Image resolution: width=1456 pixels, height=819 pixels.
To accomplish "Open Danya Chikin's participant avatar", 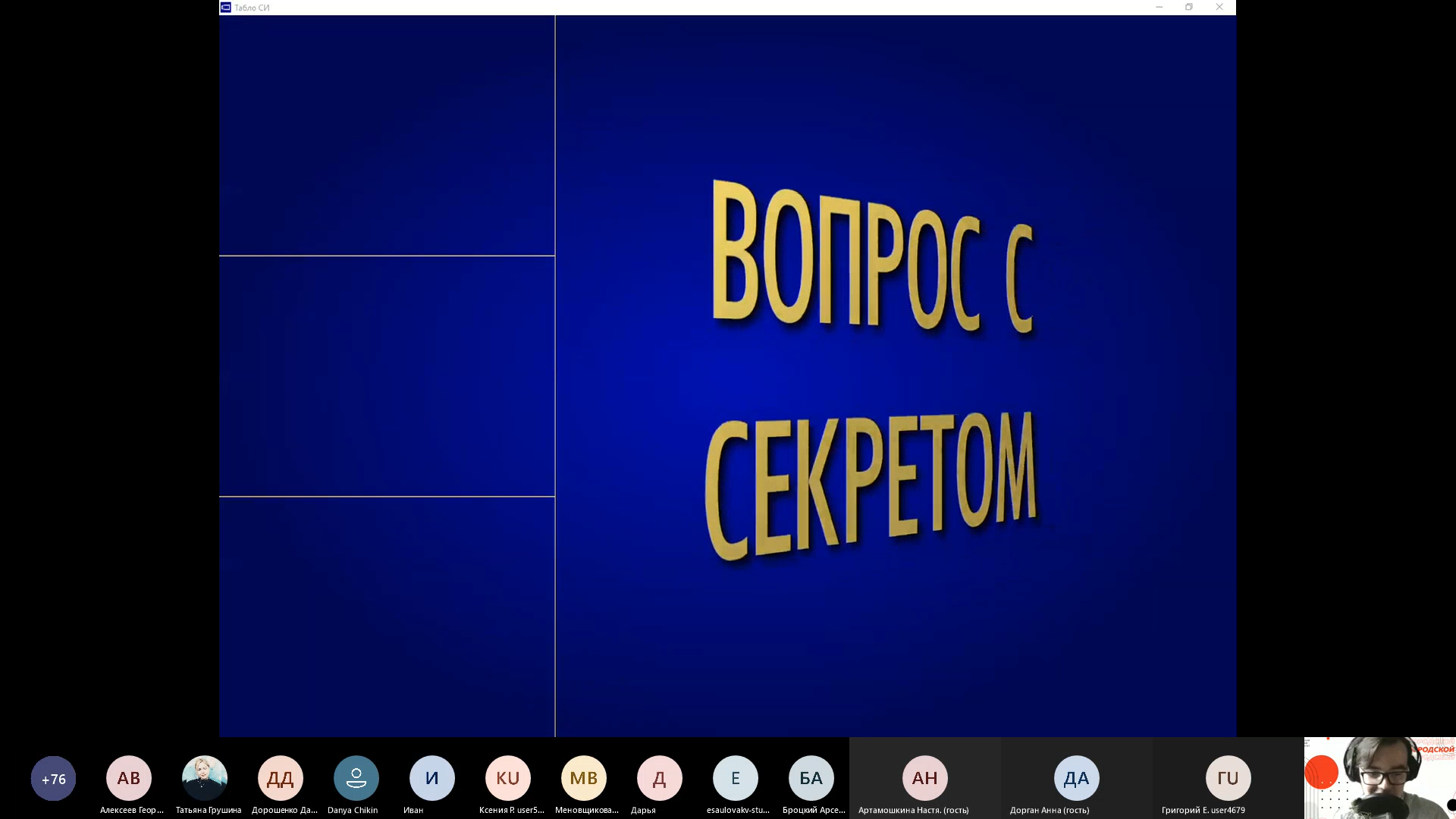I will [x=356, y=778].
